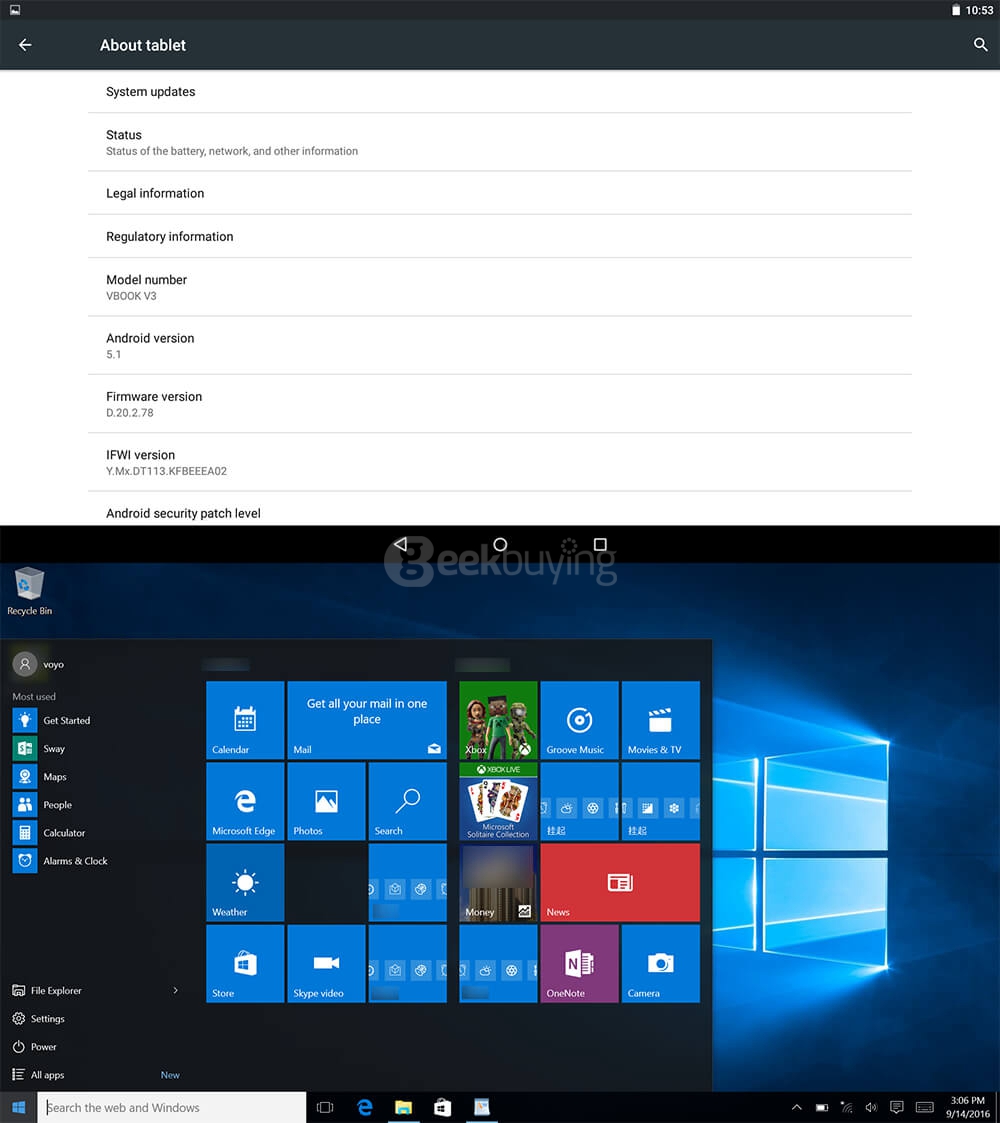The height and width of the screenshot is (1123, 1000).
Task: Open Settings in Start menu
Action: coord(39,1018)
